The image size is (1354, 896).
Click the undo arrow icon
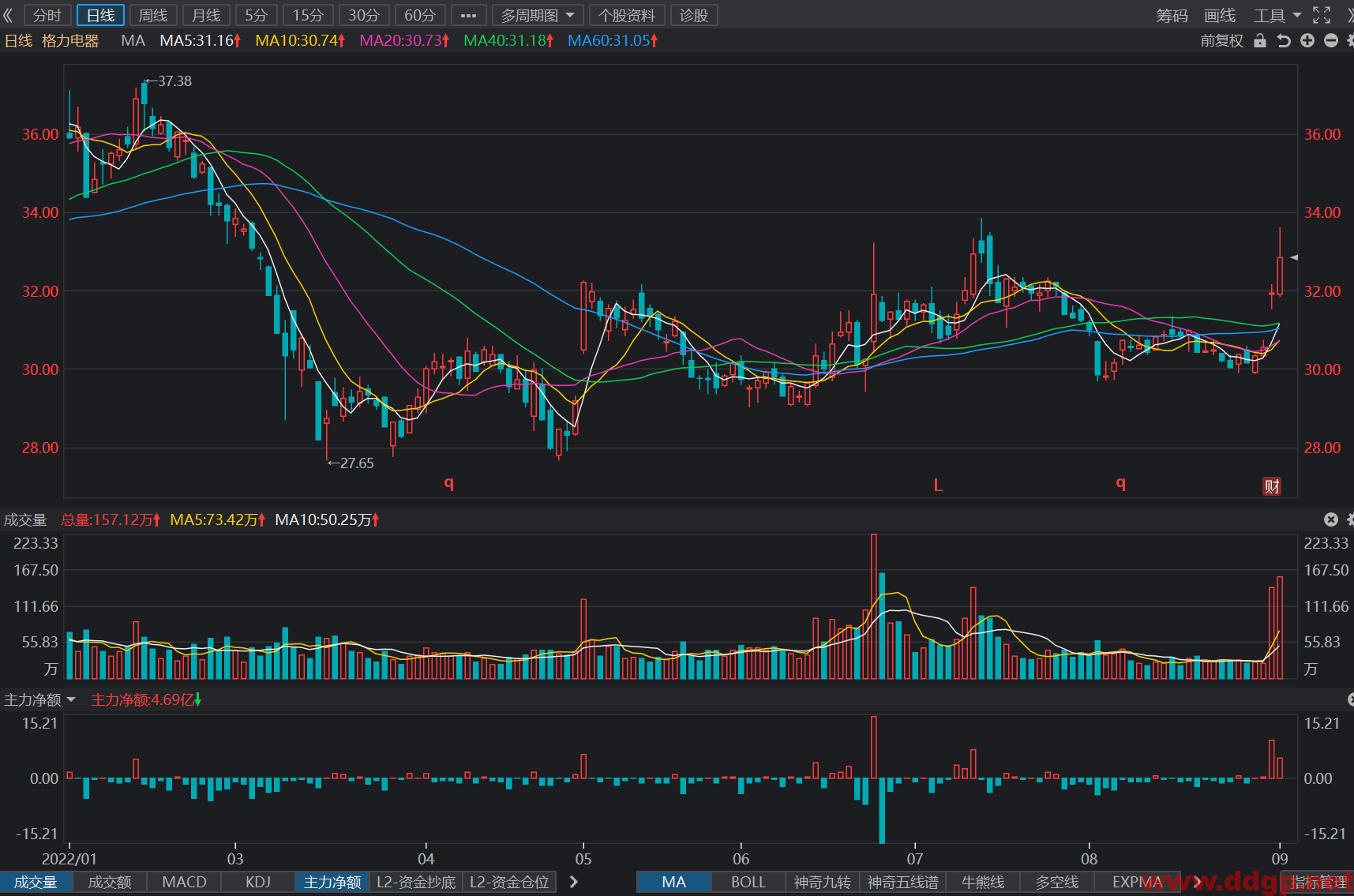pyautogui.click(x=1284, y=40)
